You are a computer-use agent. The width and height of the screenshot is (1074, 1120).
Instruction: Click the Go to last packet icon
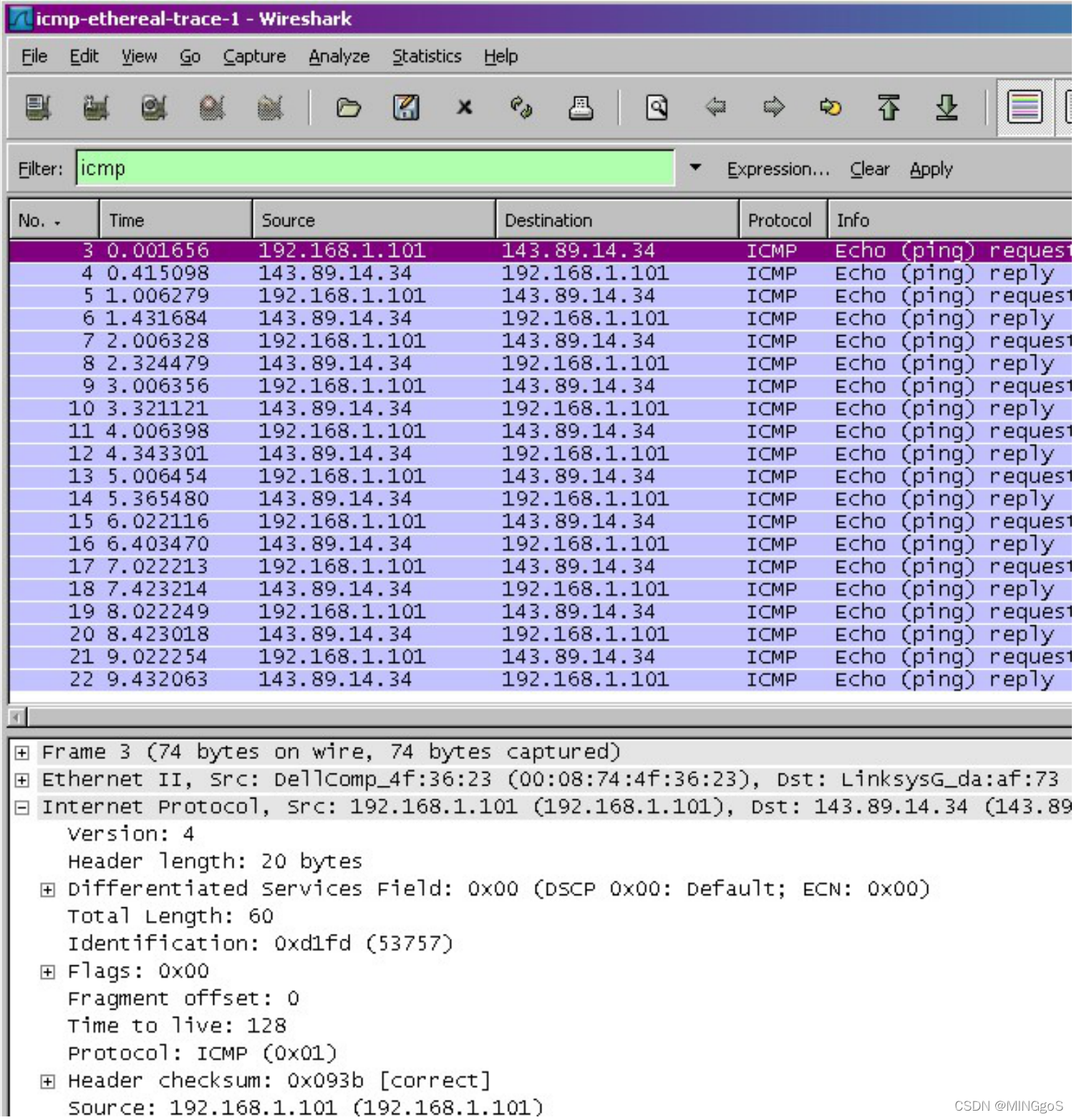click(947, 108)
